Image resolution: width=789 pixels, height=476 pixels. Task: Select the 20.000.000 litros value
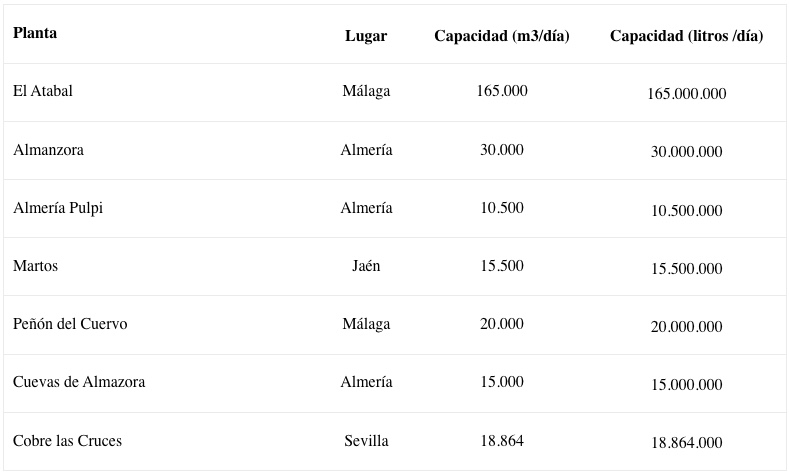coord(686,327)
